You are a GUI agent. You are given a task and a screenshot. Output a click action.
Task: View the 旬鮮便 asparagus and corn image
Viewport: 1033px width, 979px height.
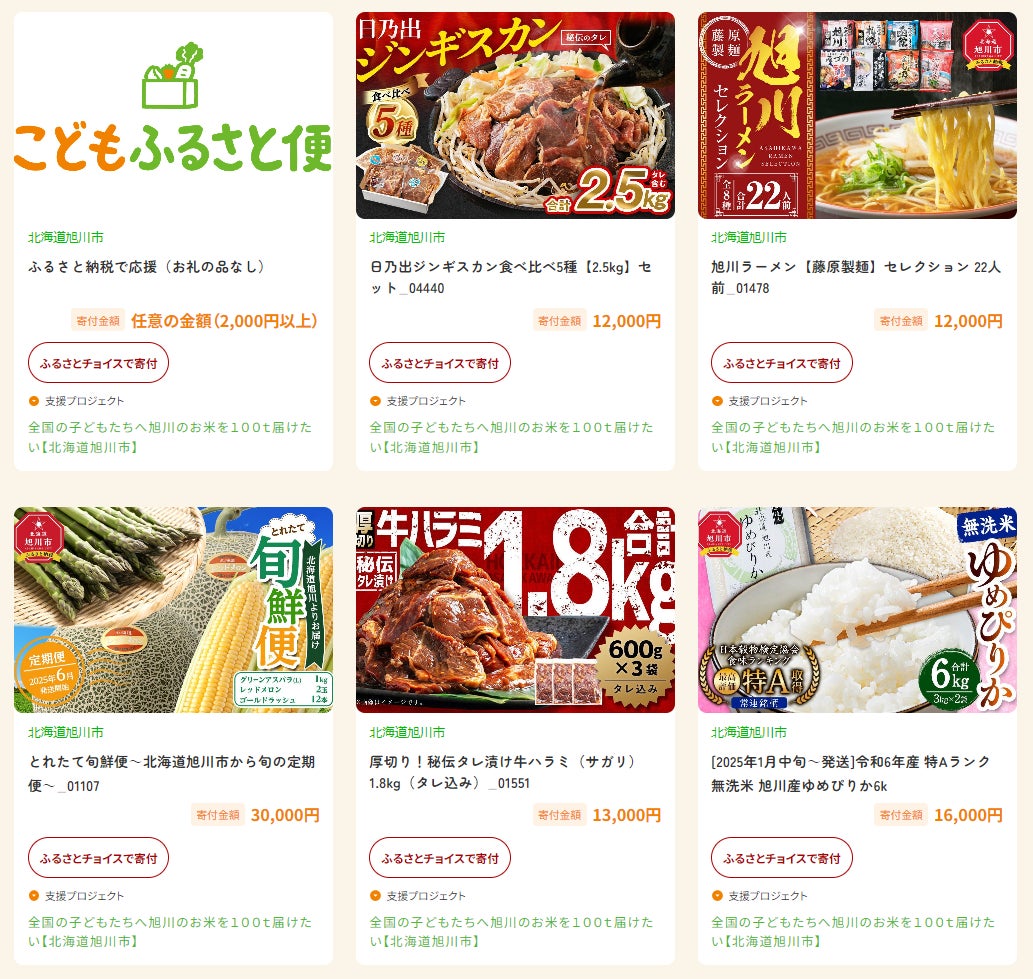pos(173,609)
